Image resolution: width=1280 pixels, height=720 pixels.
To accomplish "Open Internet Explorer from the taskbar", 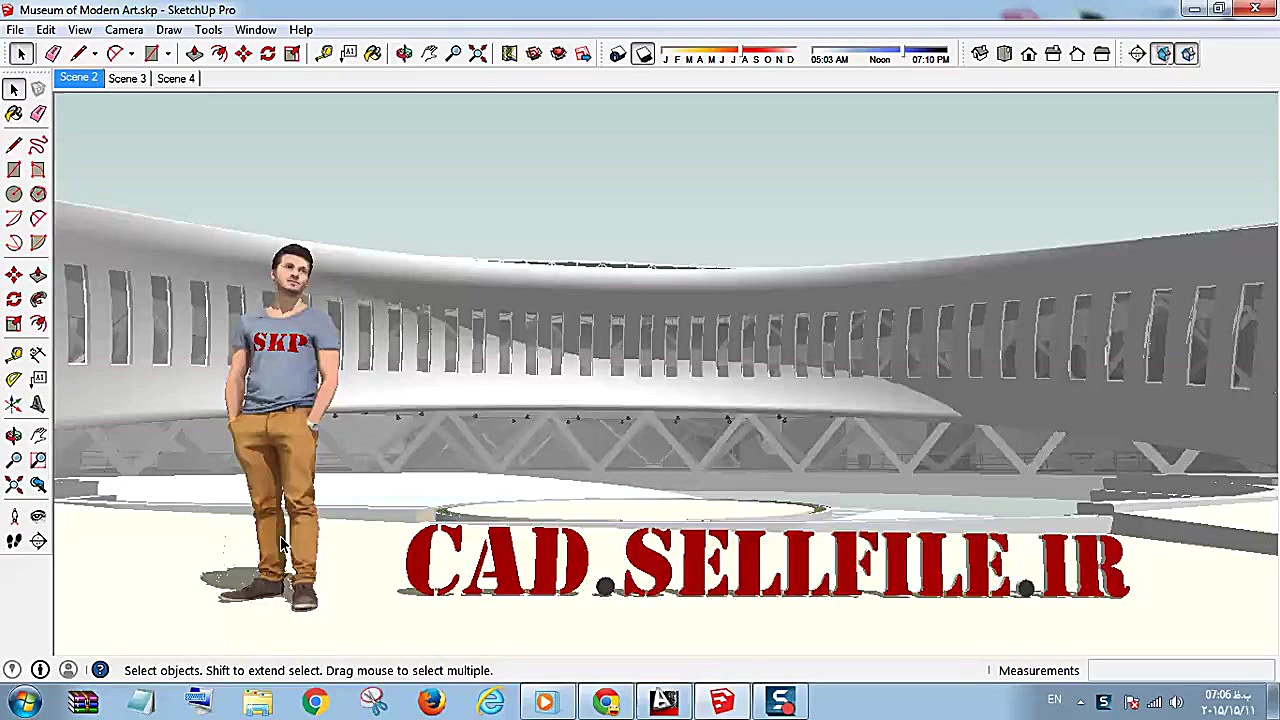I will tap(490, 702).
